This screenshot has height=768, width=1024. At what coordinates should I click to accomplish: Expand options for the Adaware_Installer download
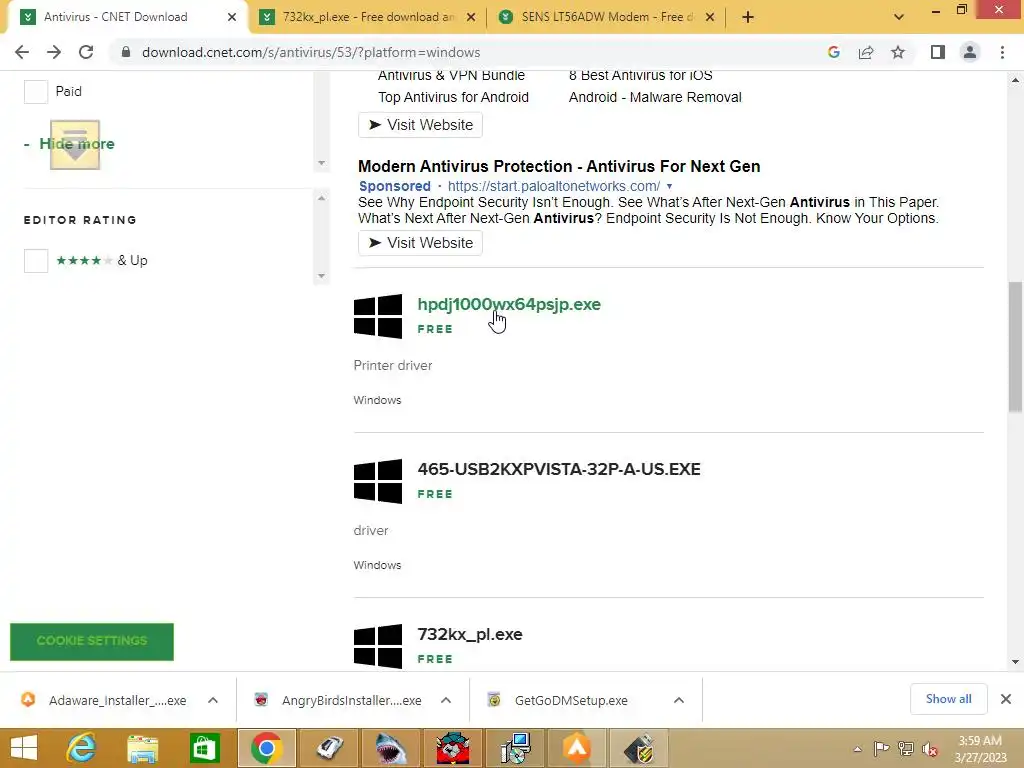coord(213,700)
